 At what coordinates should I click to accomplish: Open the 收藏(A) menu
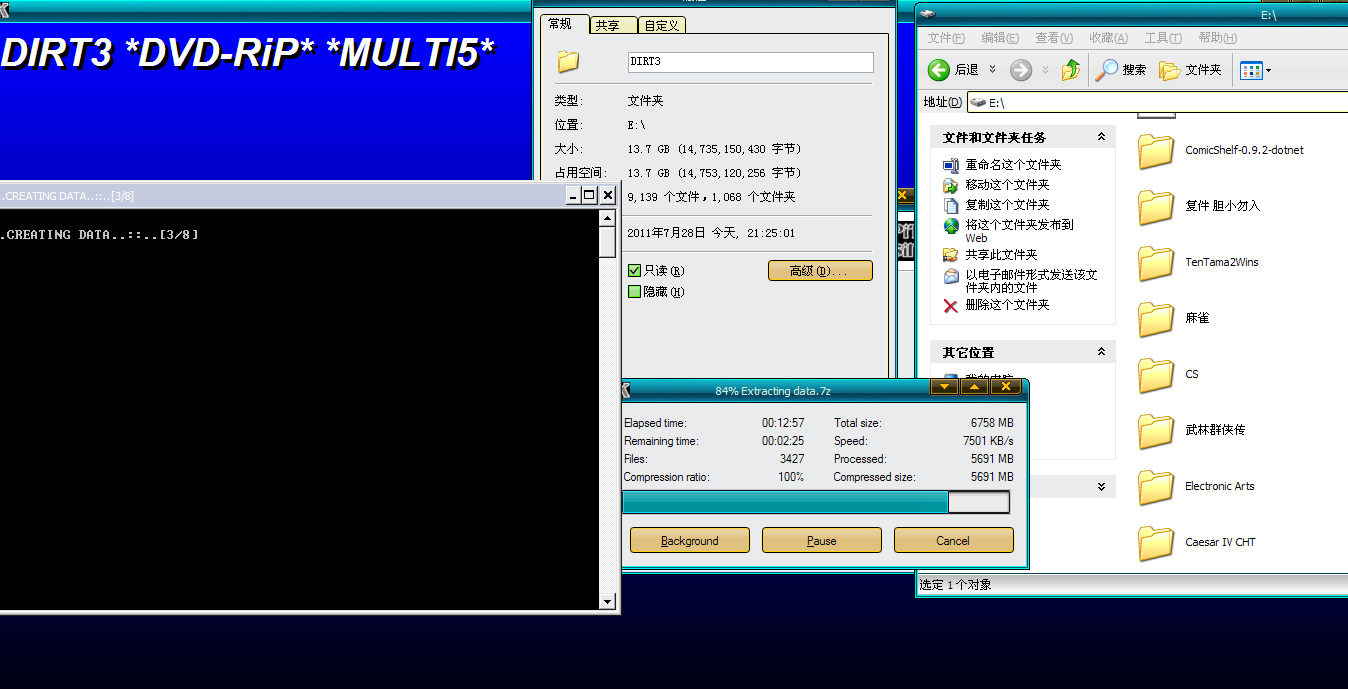[x=1108, y=38]
